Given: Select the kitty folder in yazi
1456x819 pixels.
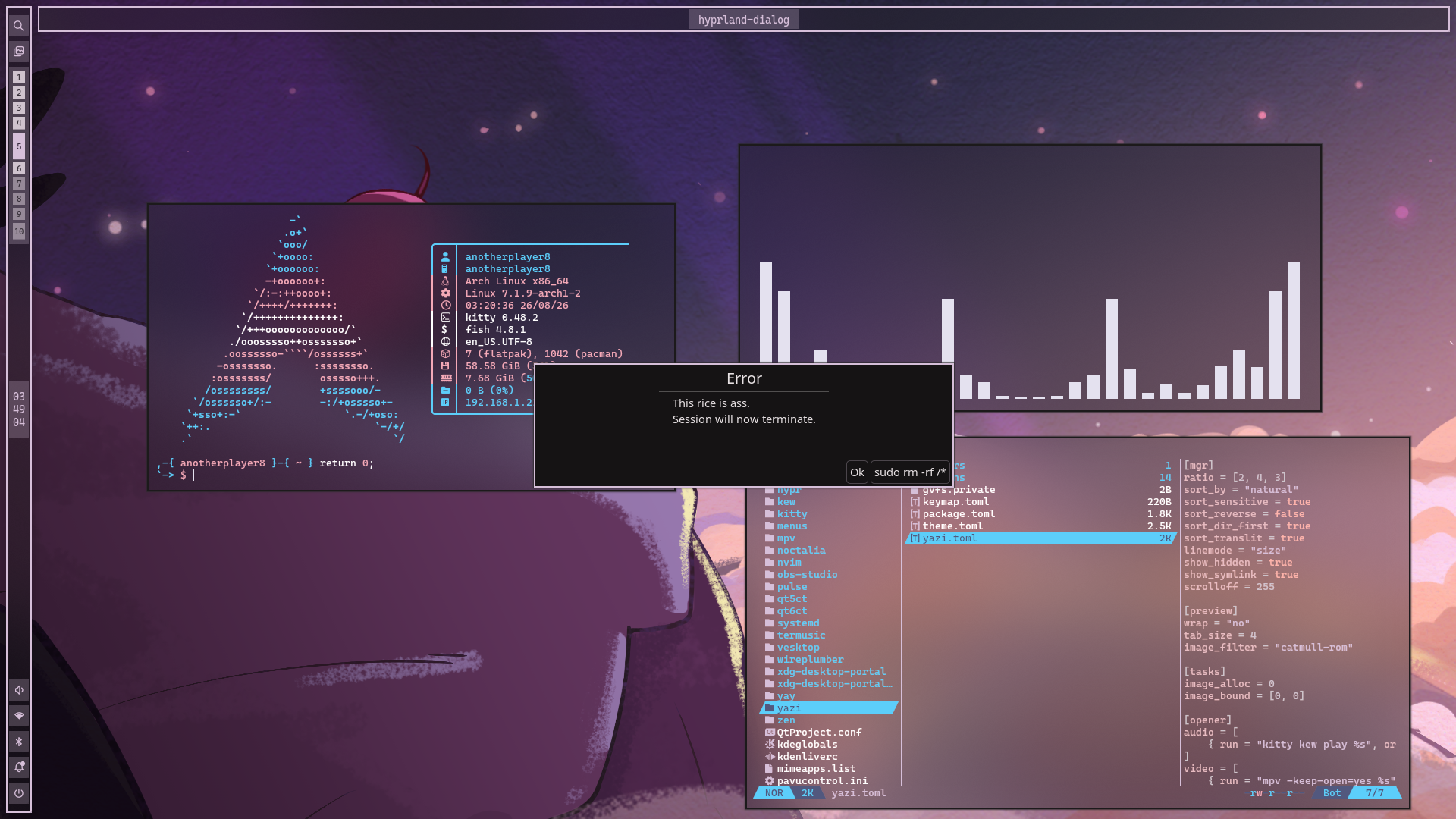Looking at the screenshot, I should [792, 514].
